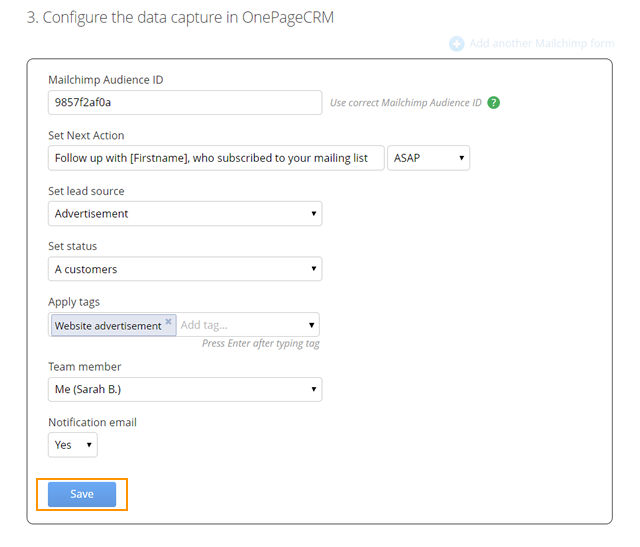The height and width of the screenshot is (547, 640).
Task: Click the Set status label
Action: 73,246
